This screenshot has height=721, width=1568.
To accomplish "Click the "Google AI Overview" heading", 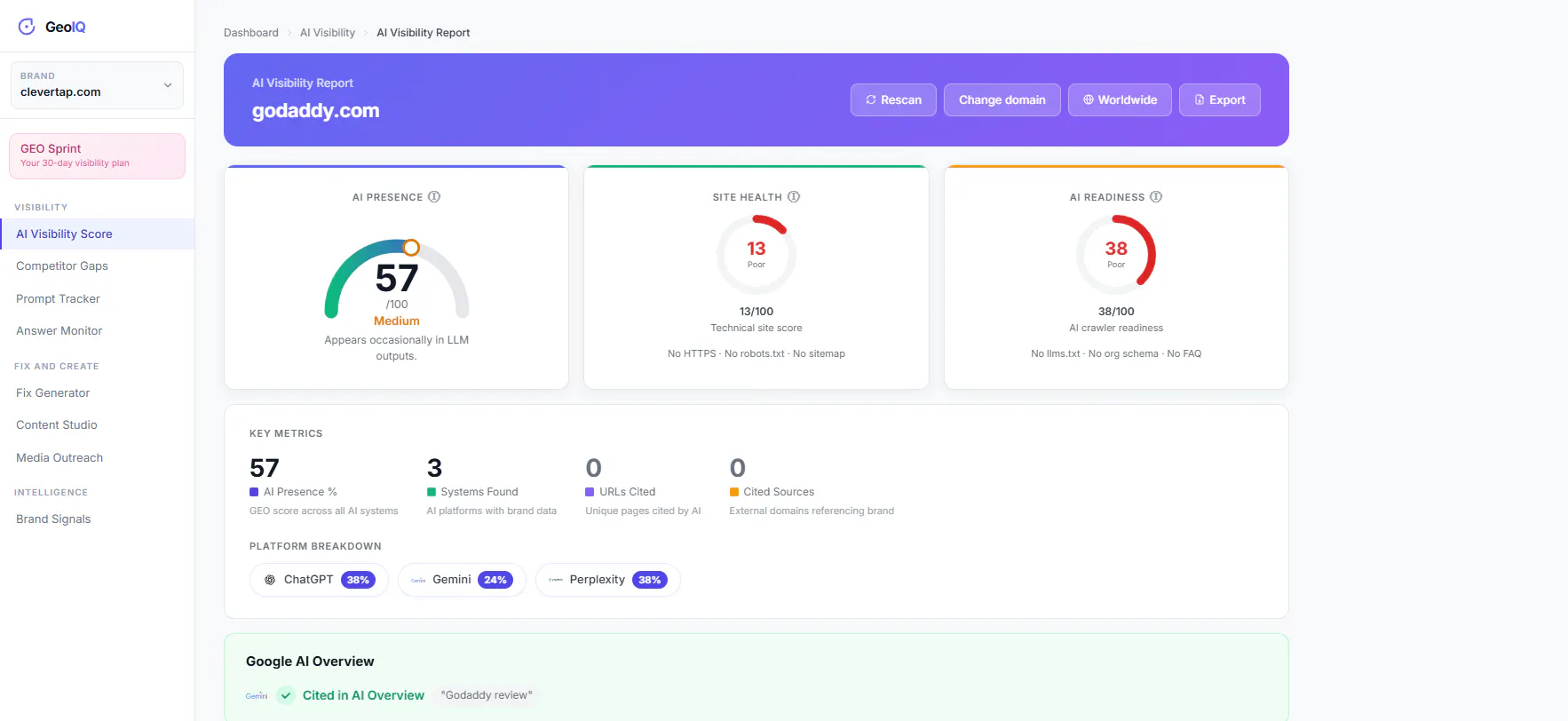I will pyautogui.click(x=310, y=662).
